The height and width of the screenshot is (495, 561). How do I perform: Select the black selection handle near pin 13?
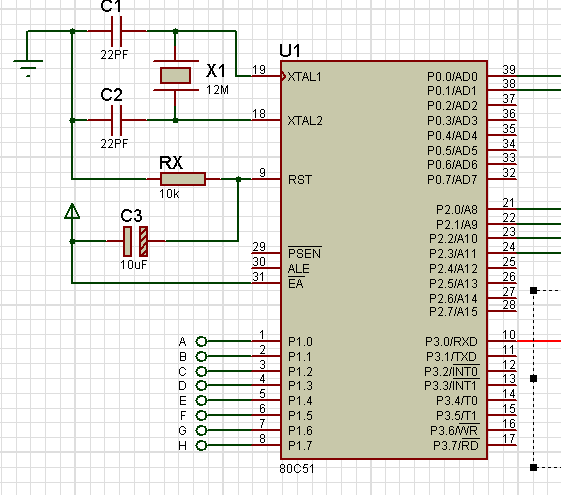pyautogui.click(x=533, y=378)
